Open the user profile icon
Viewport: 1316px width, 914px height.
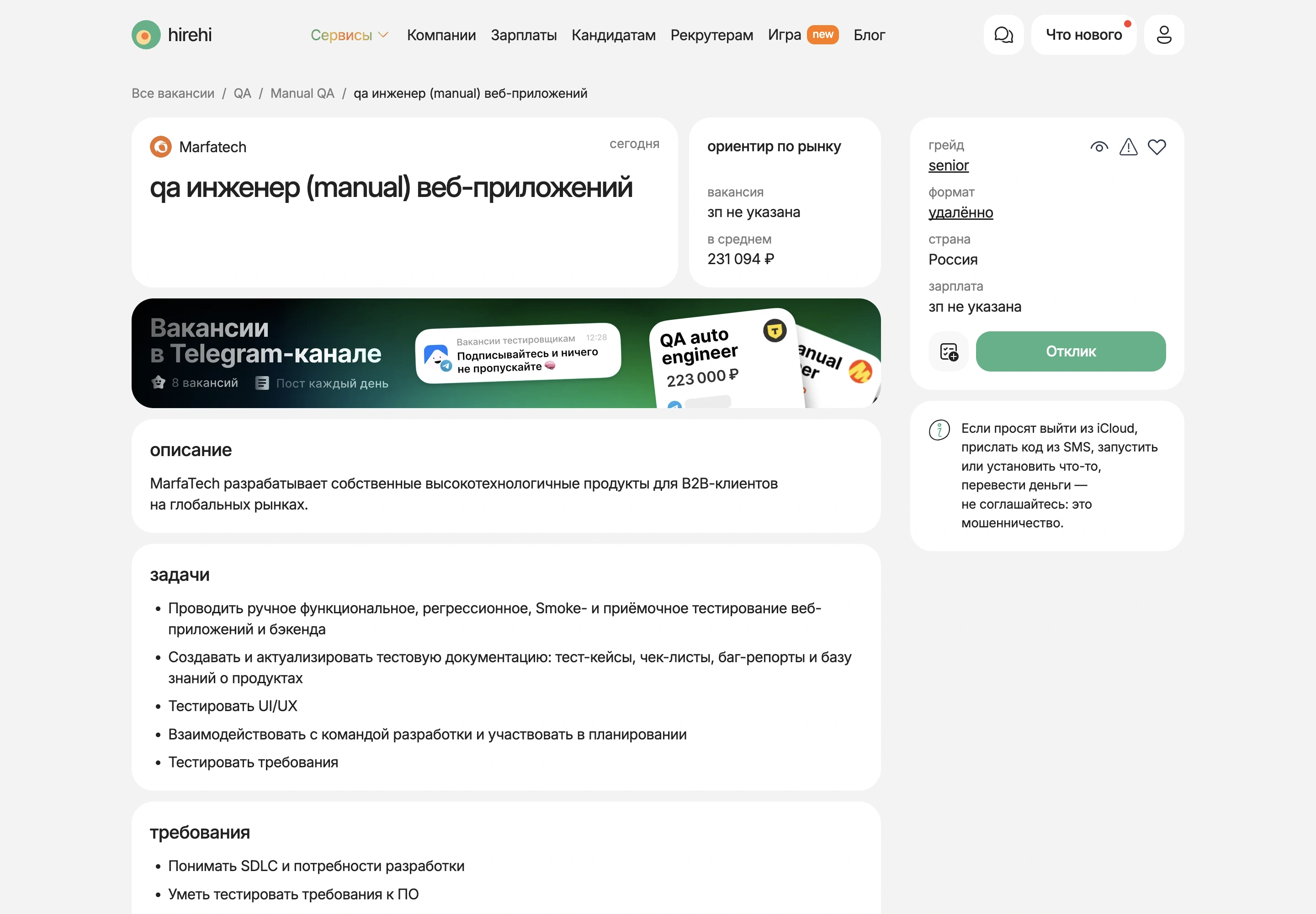(1164, 35)
